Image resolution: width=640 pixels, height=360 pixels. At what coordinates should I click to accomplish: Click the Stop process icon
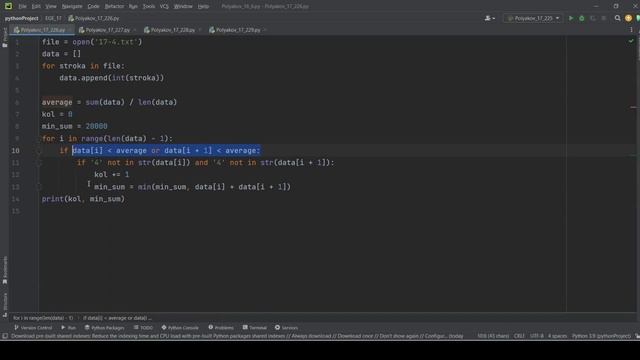click(x=604, y=18)
